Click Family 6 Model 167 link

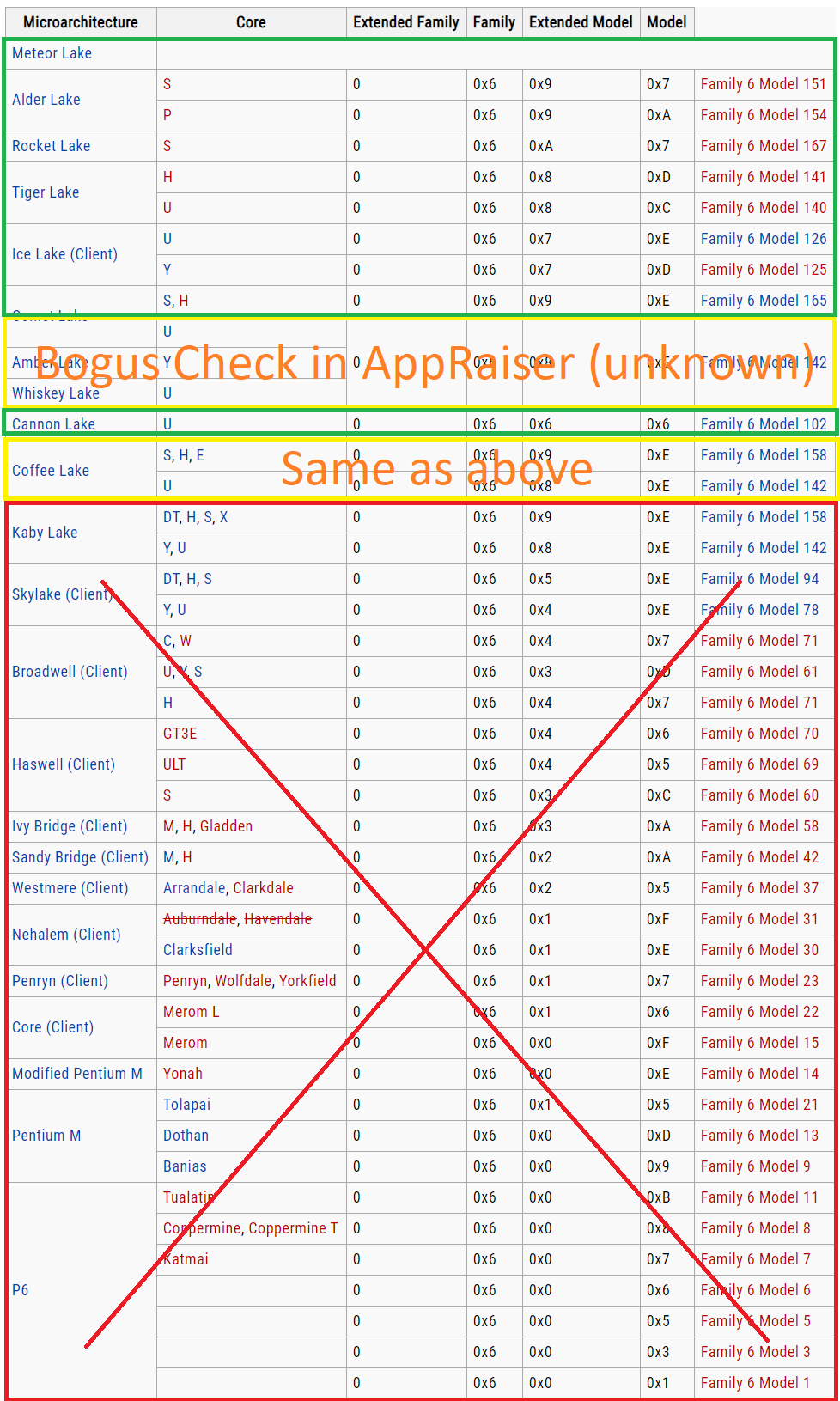click(x=763, y=146)
